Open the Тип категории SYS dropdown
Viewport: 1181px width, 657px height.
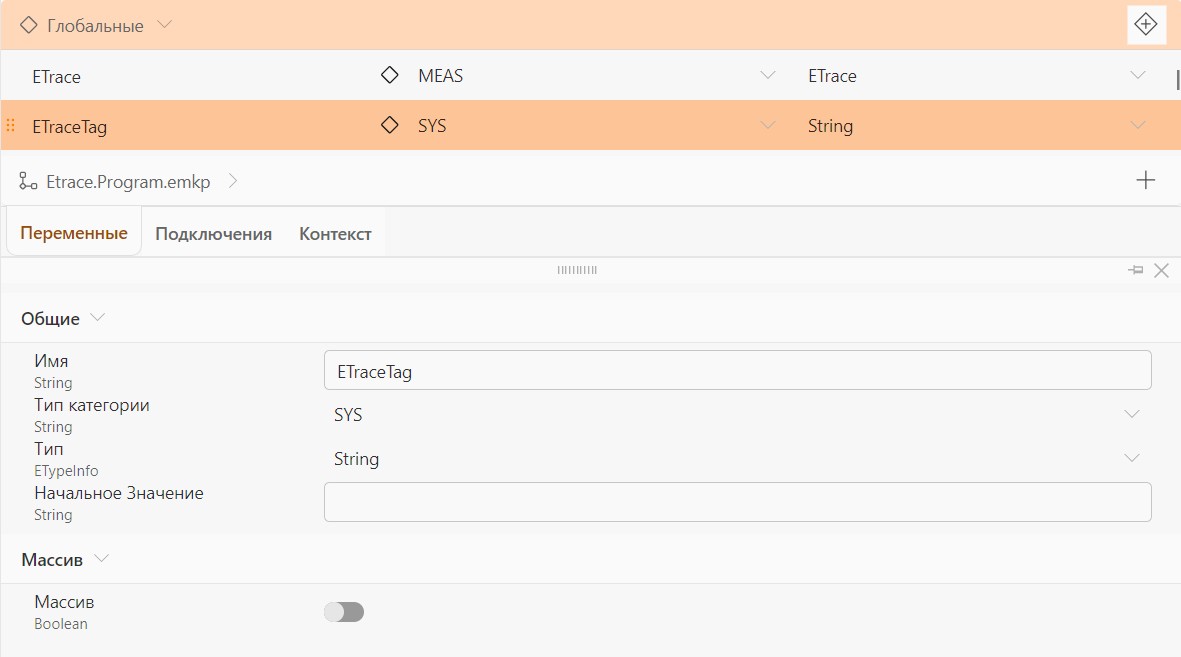pos(1131,414)
